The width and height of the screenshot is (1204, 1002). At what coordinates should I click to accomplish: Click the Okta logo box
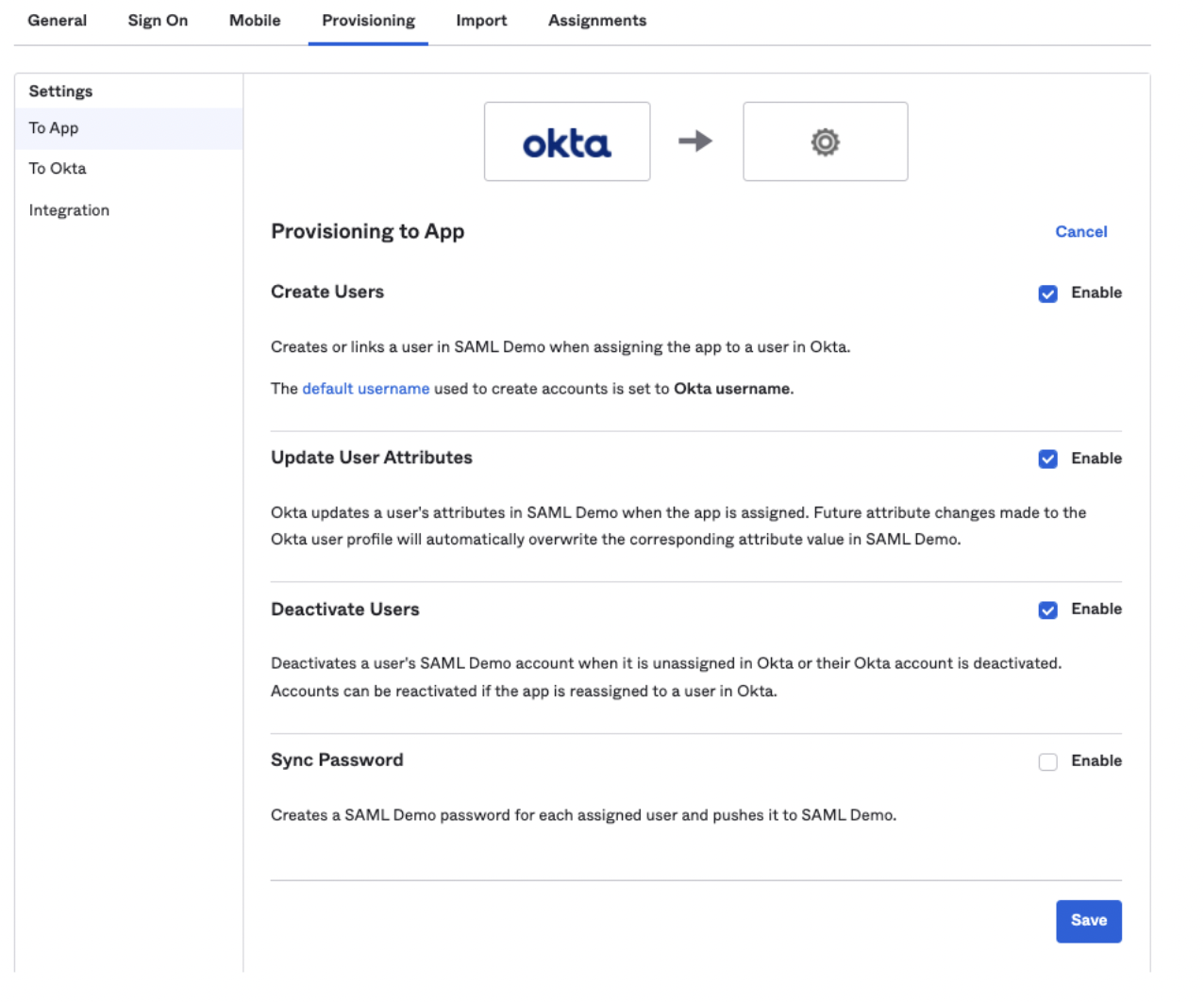(566, 142)
